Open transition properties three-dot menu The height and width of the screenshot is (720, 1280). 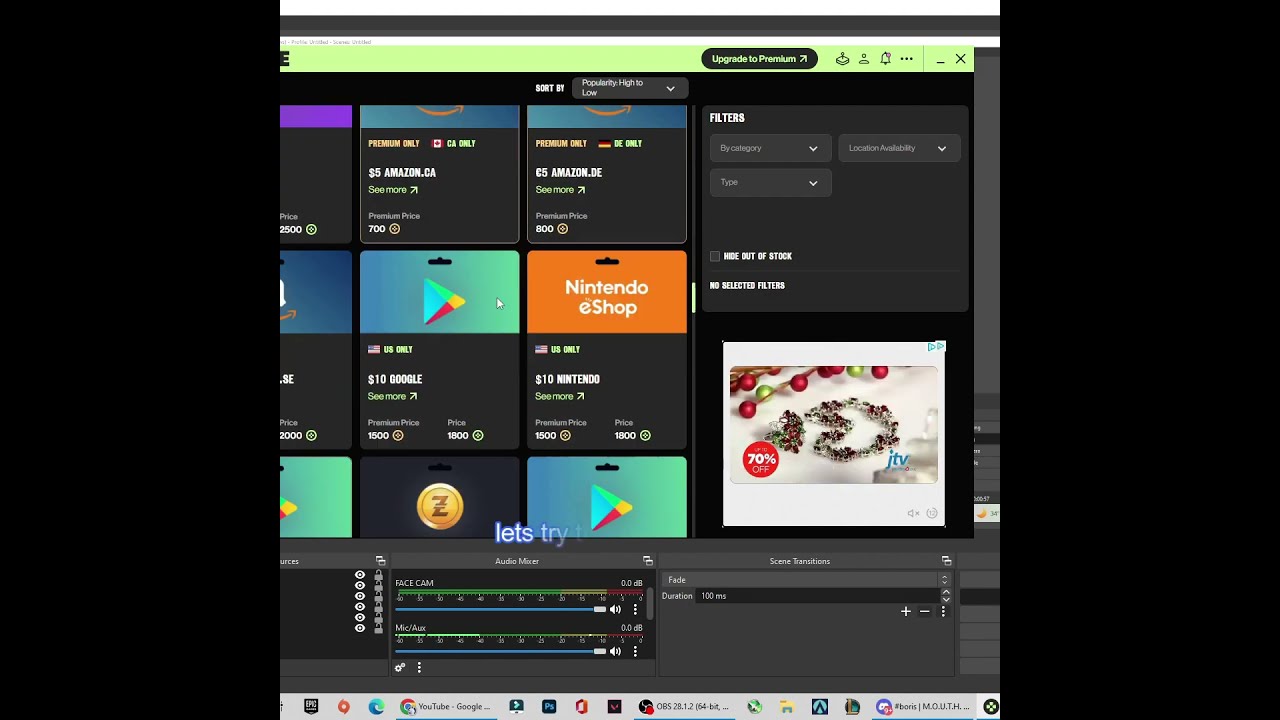[943, 611]
